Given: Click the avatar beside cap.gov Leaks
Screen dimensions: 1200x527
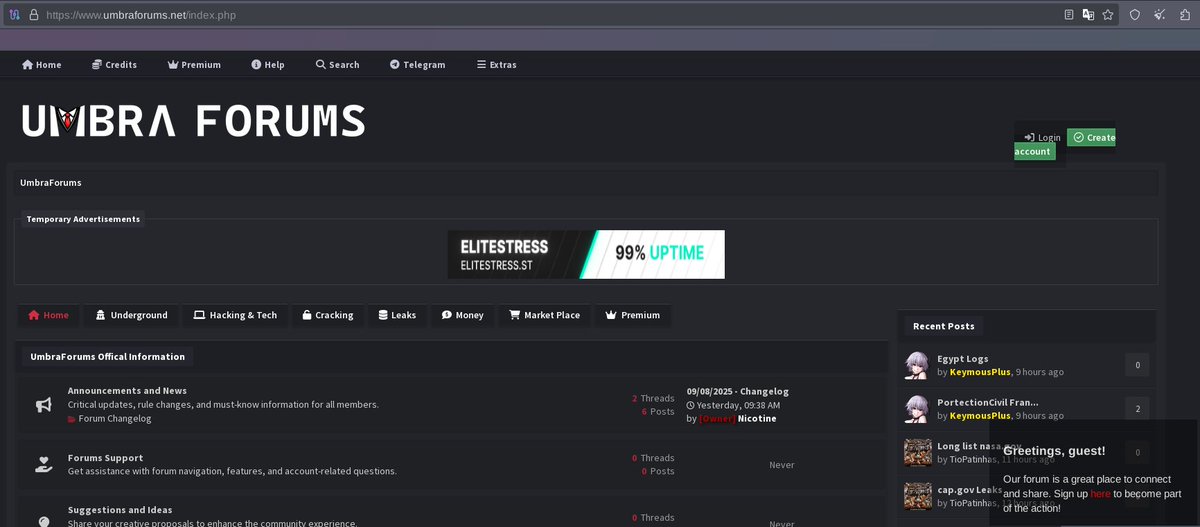Looking at the screenshot, I should [x=917, y=496].
